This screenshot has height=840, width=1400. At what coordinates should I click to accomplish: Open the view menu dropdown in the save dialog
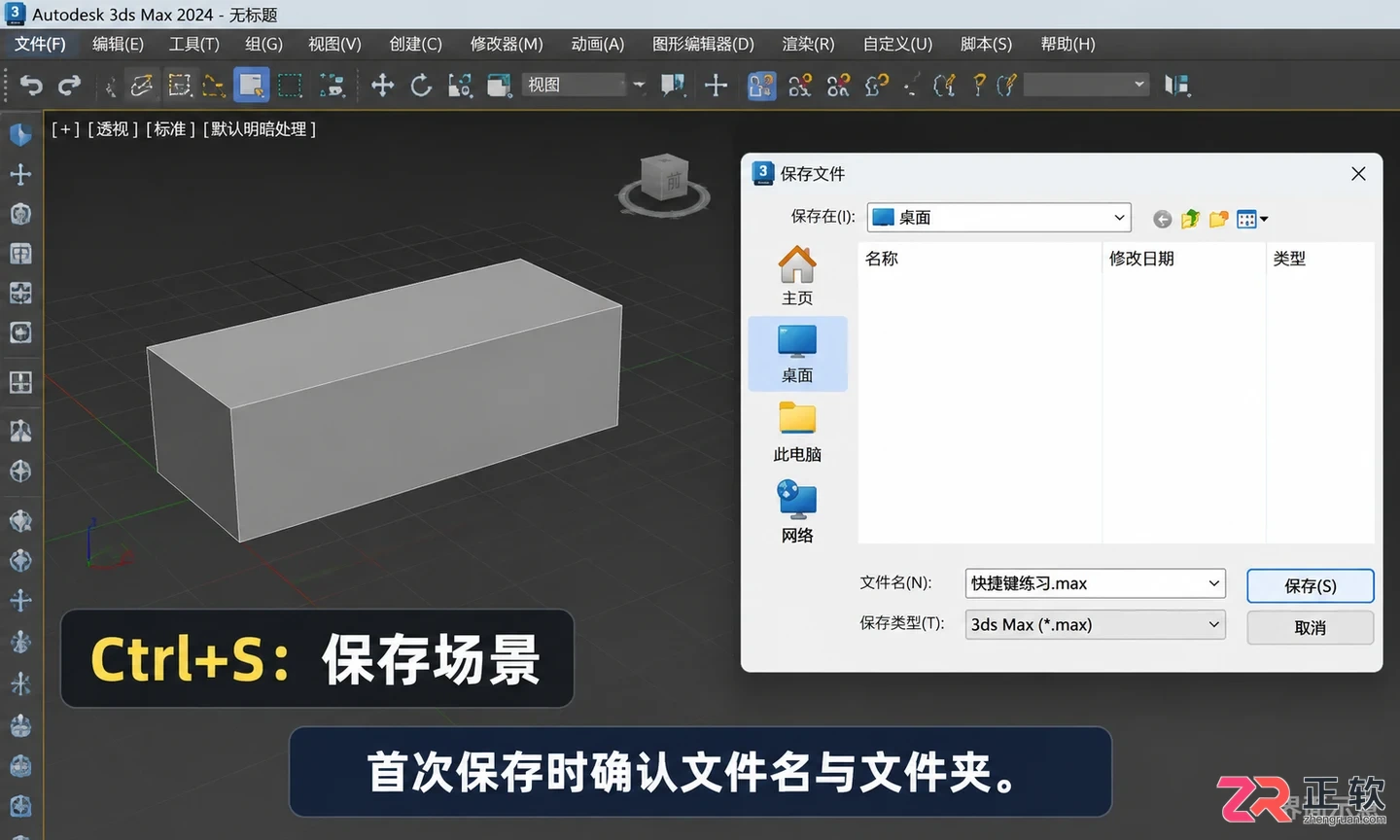point(1252,219)
